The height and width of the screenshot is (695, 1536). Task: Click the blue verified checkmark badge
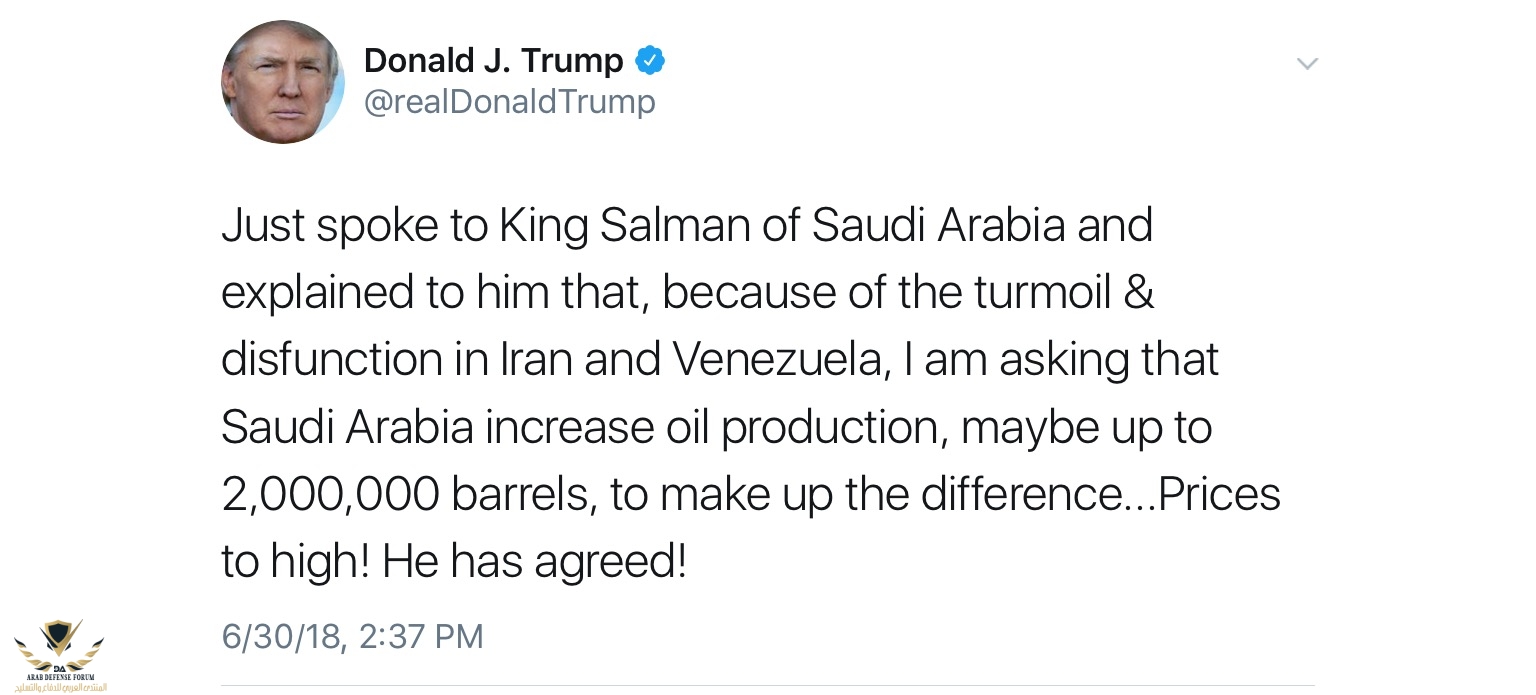tap(650, 61)
